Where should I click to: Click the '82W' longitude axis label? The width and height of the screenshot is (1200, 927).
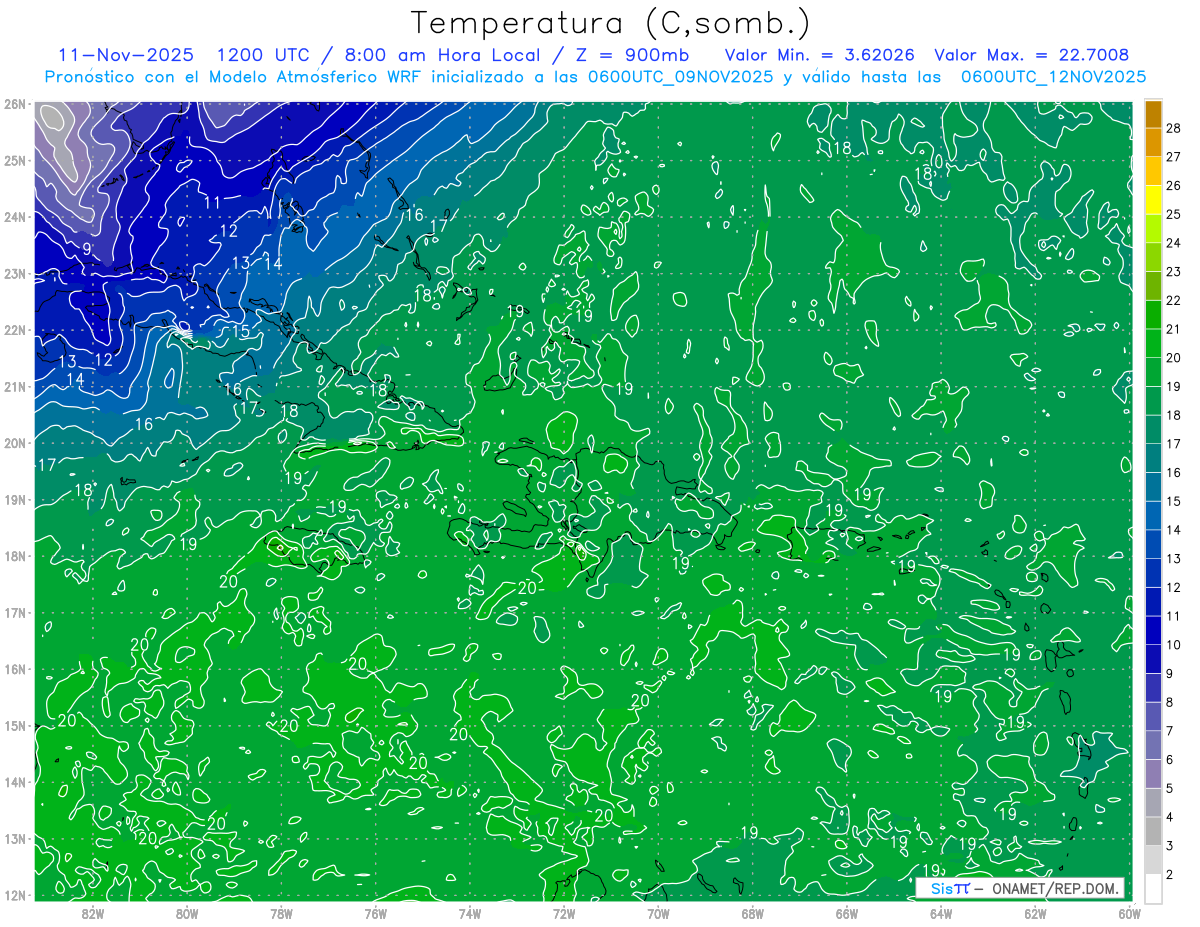click(93, 912)
